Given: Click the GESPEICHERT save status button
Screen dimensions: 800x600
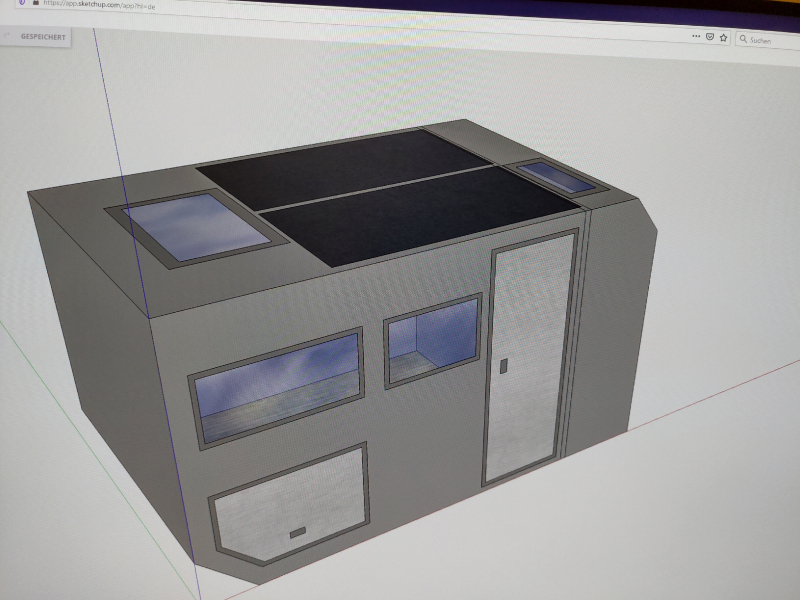Looking at the screenshot, I should click(x=43, y=37).
